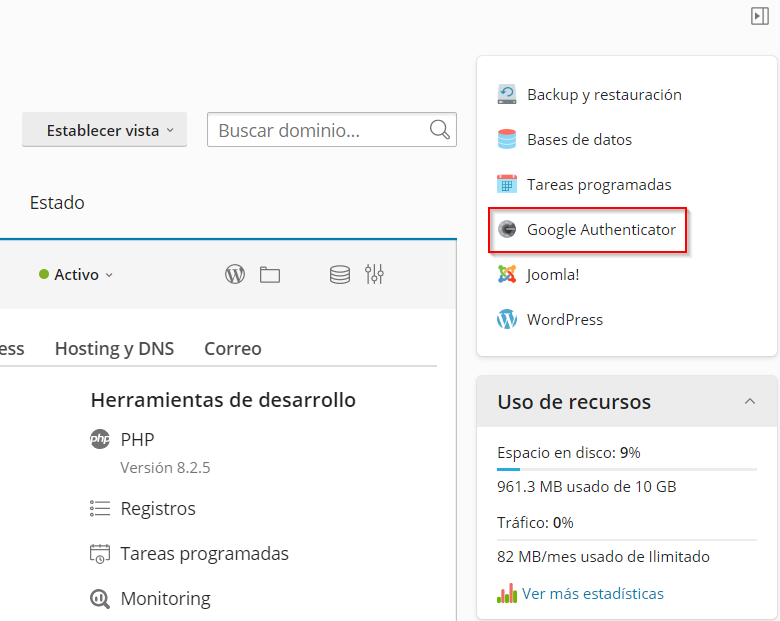Open the settings sliders icon
This screenshot has height=621, width=780.
(375, 274)
